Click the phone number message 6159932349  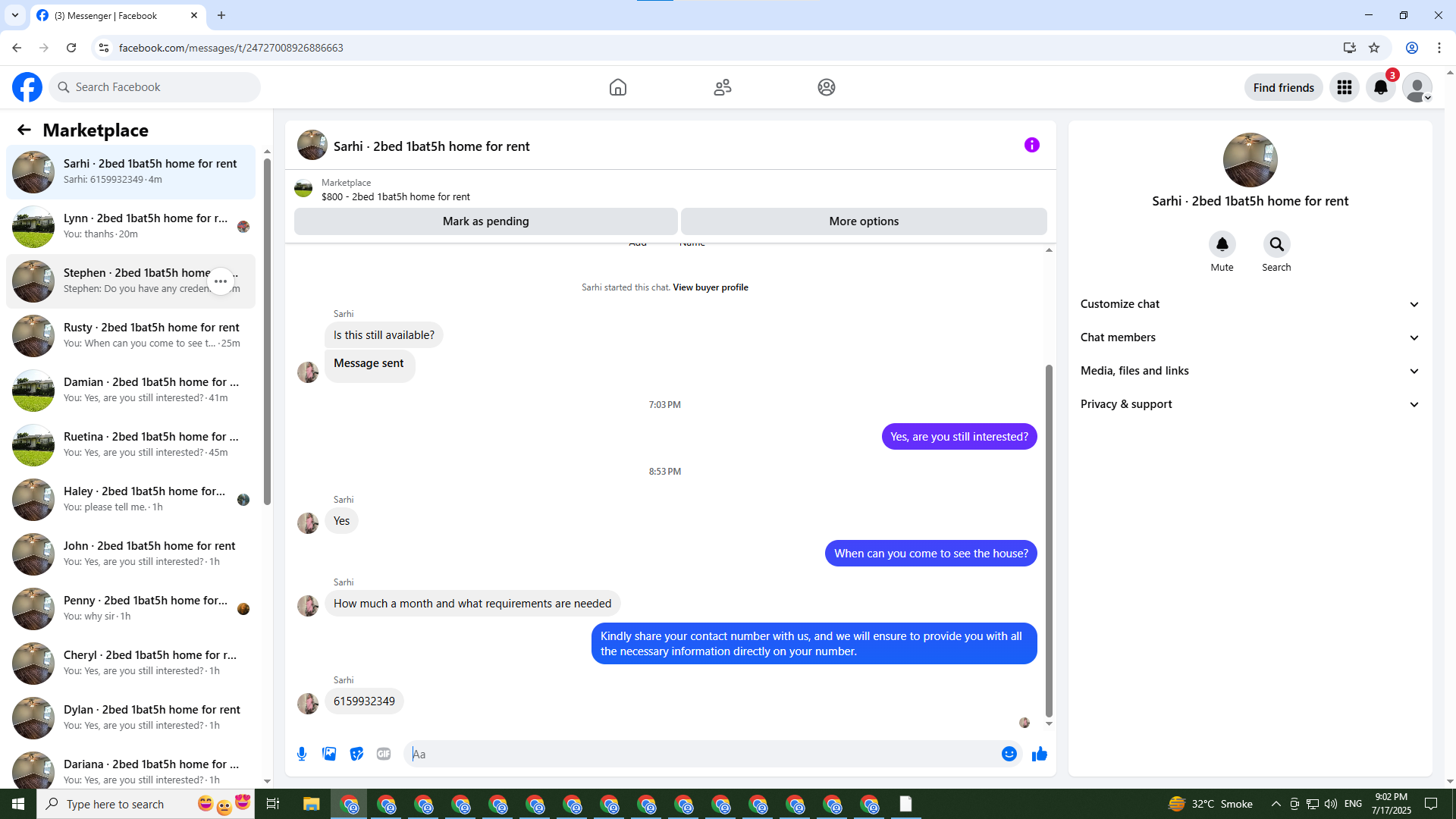coord(364,701)
